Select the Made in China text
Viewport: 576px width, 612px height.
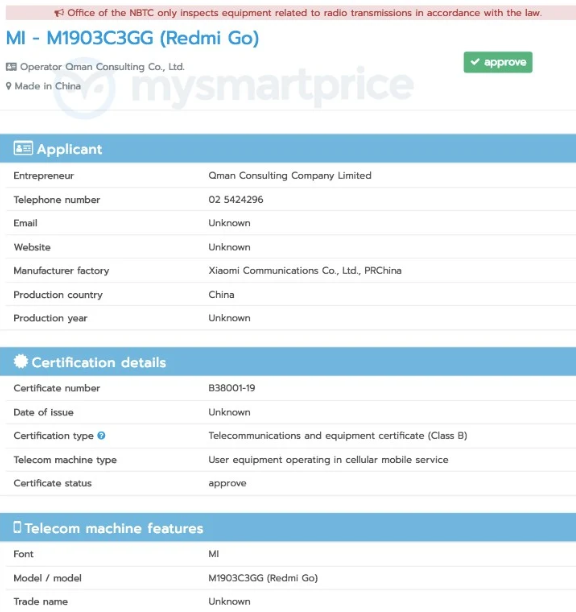point(48,86)
